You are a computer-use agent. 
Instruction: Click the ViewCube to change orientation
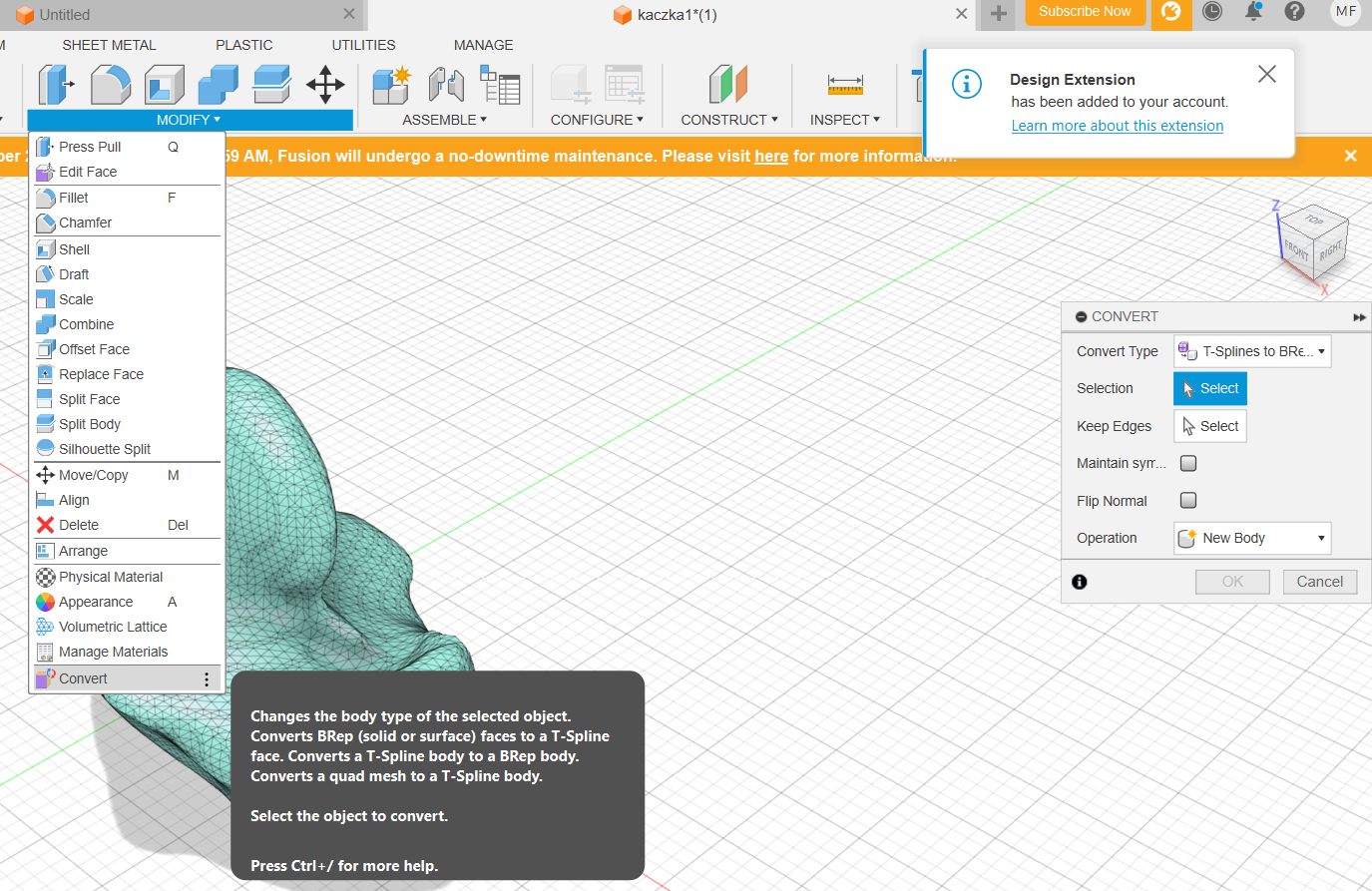click(x=1314, y=241)
